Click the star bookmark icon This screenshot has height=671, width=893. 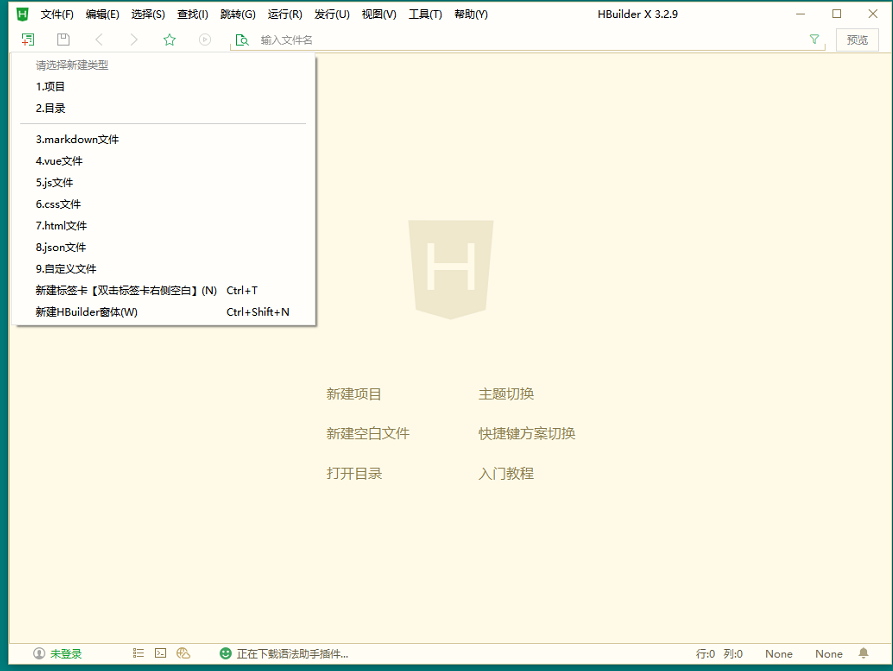[169, 39]
